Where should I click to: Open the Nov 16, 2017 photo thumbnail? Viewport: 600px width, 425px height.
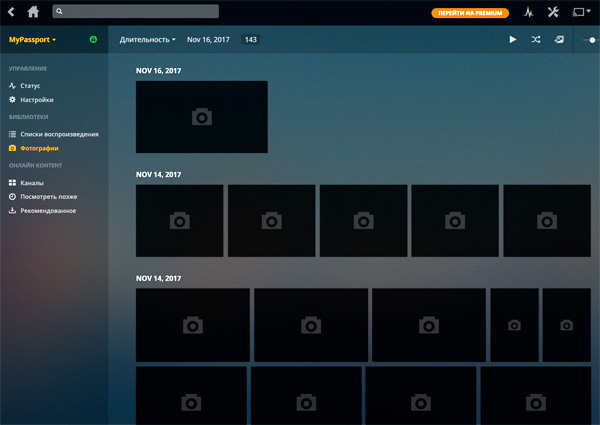(x=201, y=117)
